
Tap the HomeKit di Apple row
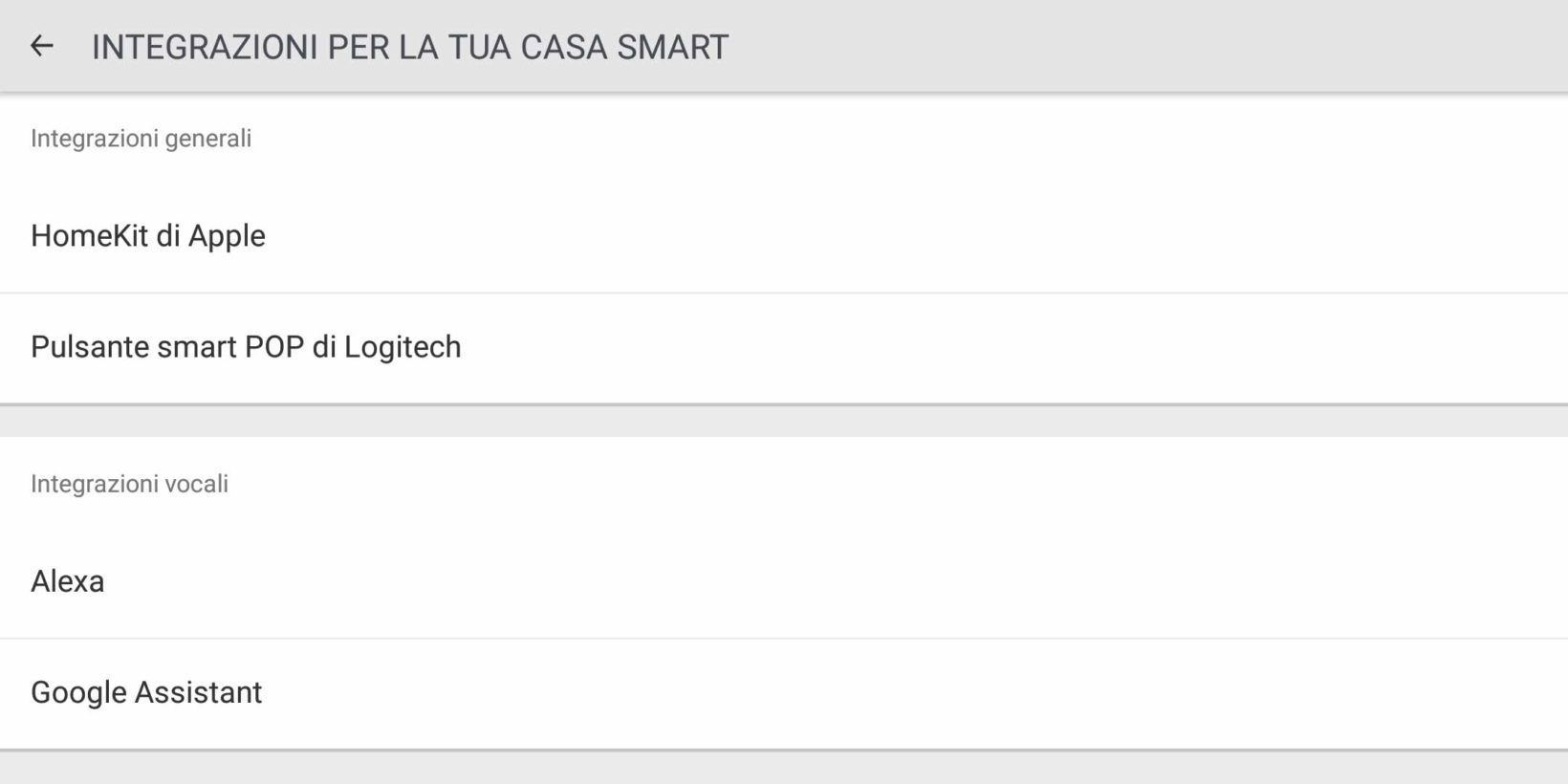tap(148, 236)
